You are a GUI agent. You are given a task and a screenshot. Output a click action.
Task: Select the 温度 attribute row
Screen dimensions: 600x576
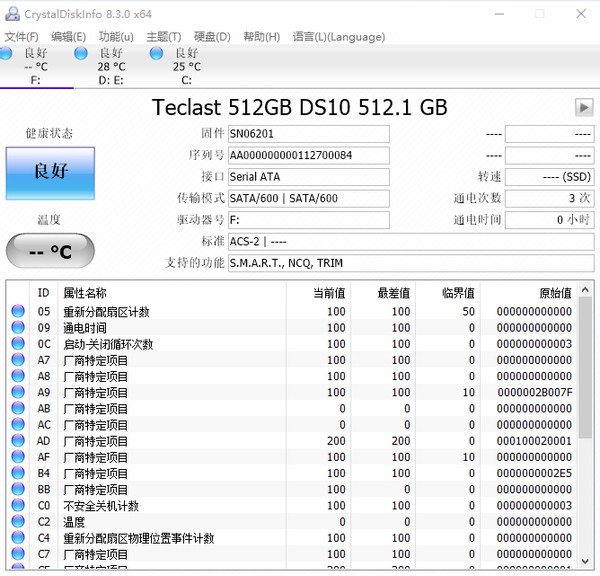(x=292, y=521)
